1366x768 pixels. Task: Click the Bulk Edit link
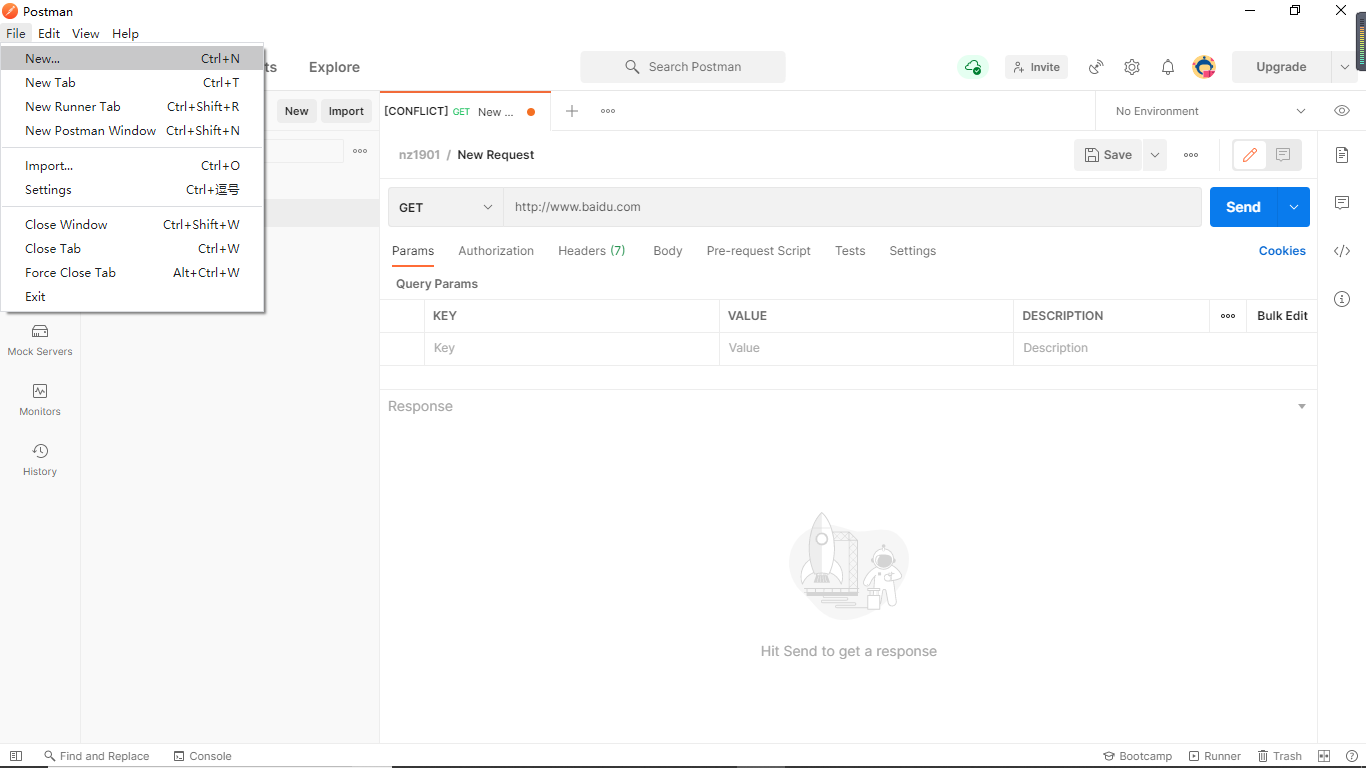pyautogui.click(x=1282, y=316)
